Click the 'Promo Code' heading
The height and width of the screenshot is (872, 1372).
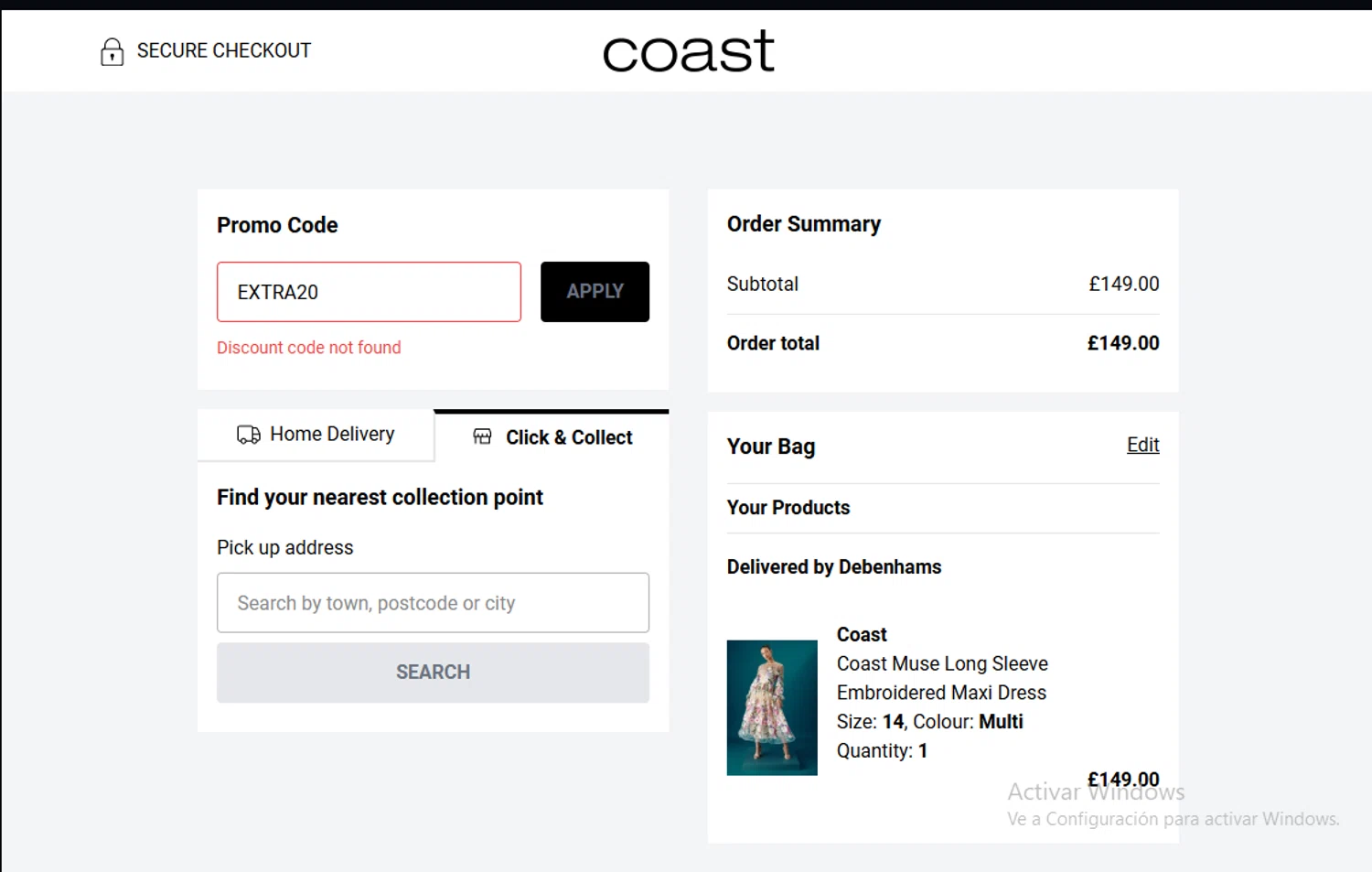(277, 225)
